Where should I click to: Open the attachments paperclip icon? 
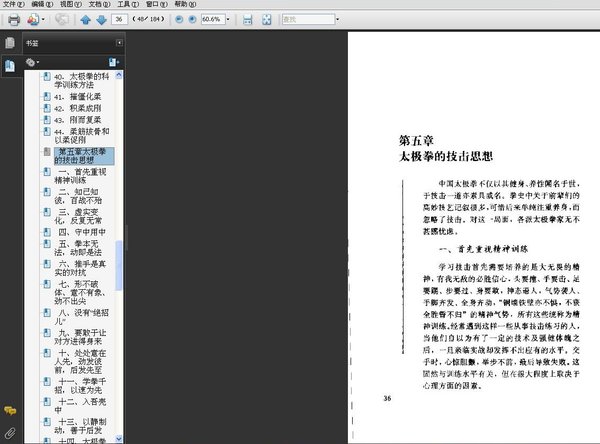coord(10,433)
